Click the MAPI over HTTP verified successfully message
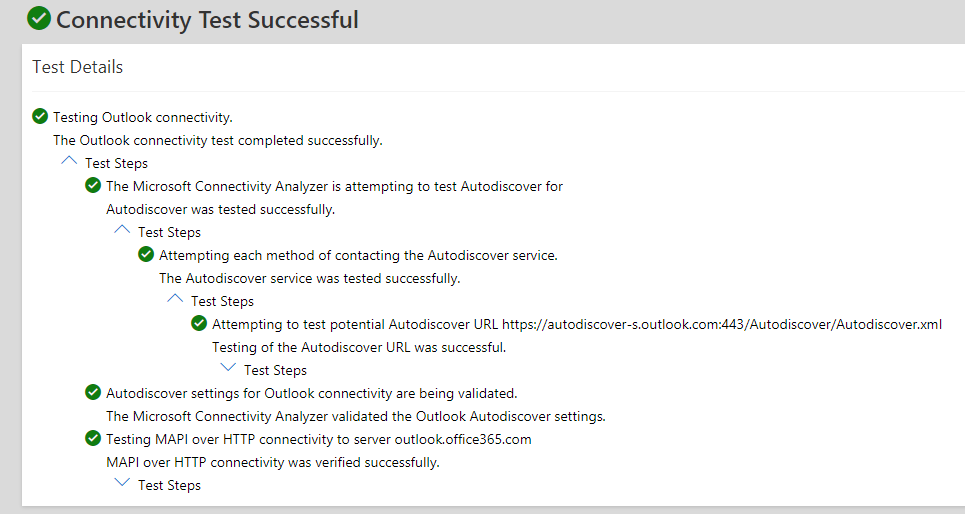Viewport: 965px width, 514px height. point(273,462)
